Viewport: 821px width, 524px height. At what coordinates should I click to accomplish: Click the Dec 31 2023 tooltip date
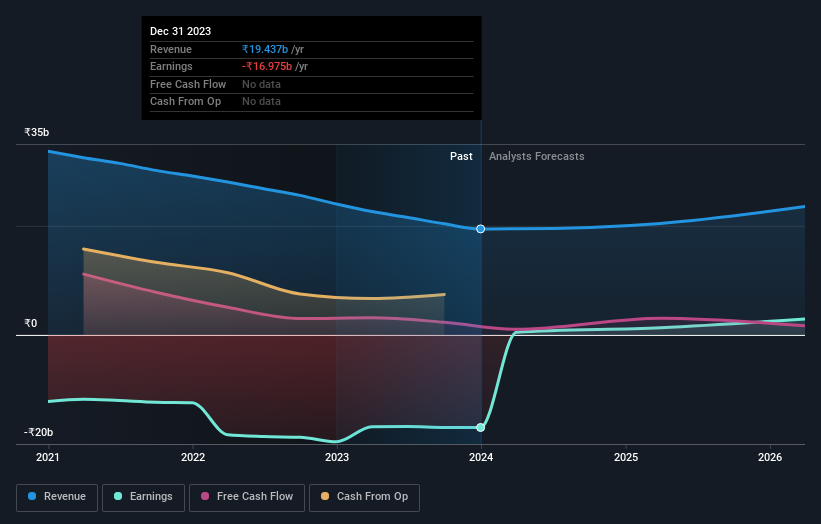(x=181, y=31)
